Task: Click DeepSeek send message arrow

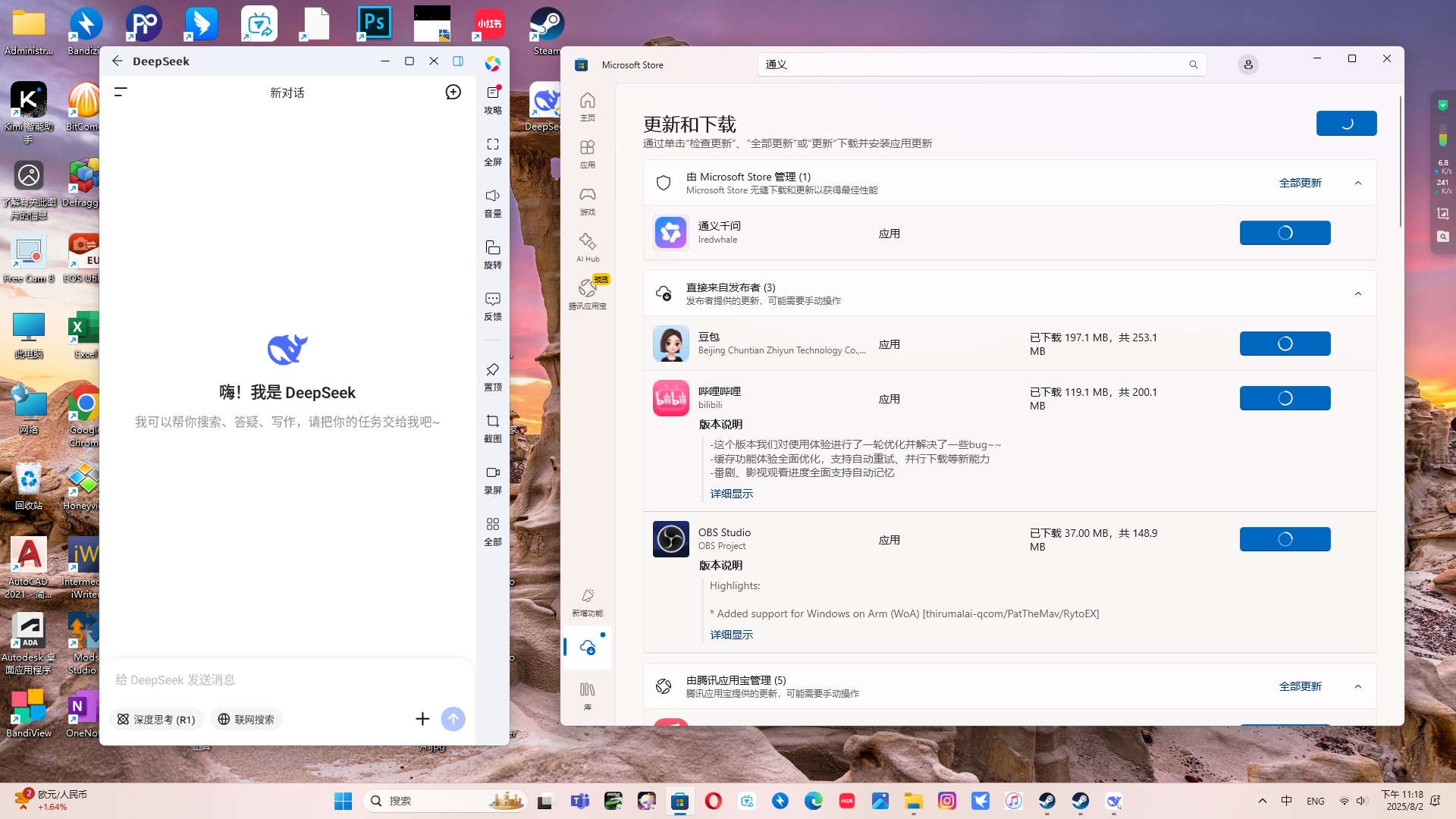Action: pyautogui.click(x=453, y=718)
